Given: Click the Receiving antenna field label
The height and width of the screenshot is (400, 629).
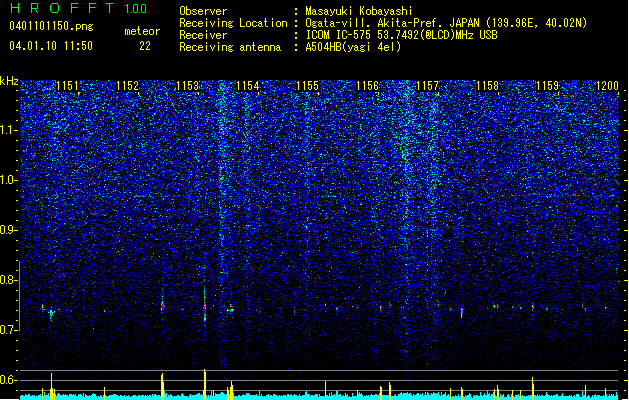Looking at the screenshot, I should pyautogui.click(x=230, y=47).
